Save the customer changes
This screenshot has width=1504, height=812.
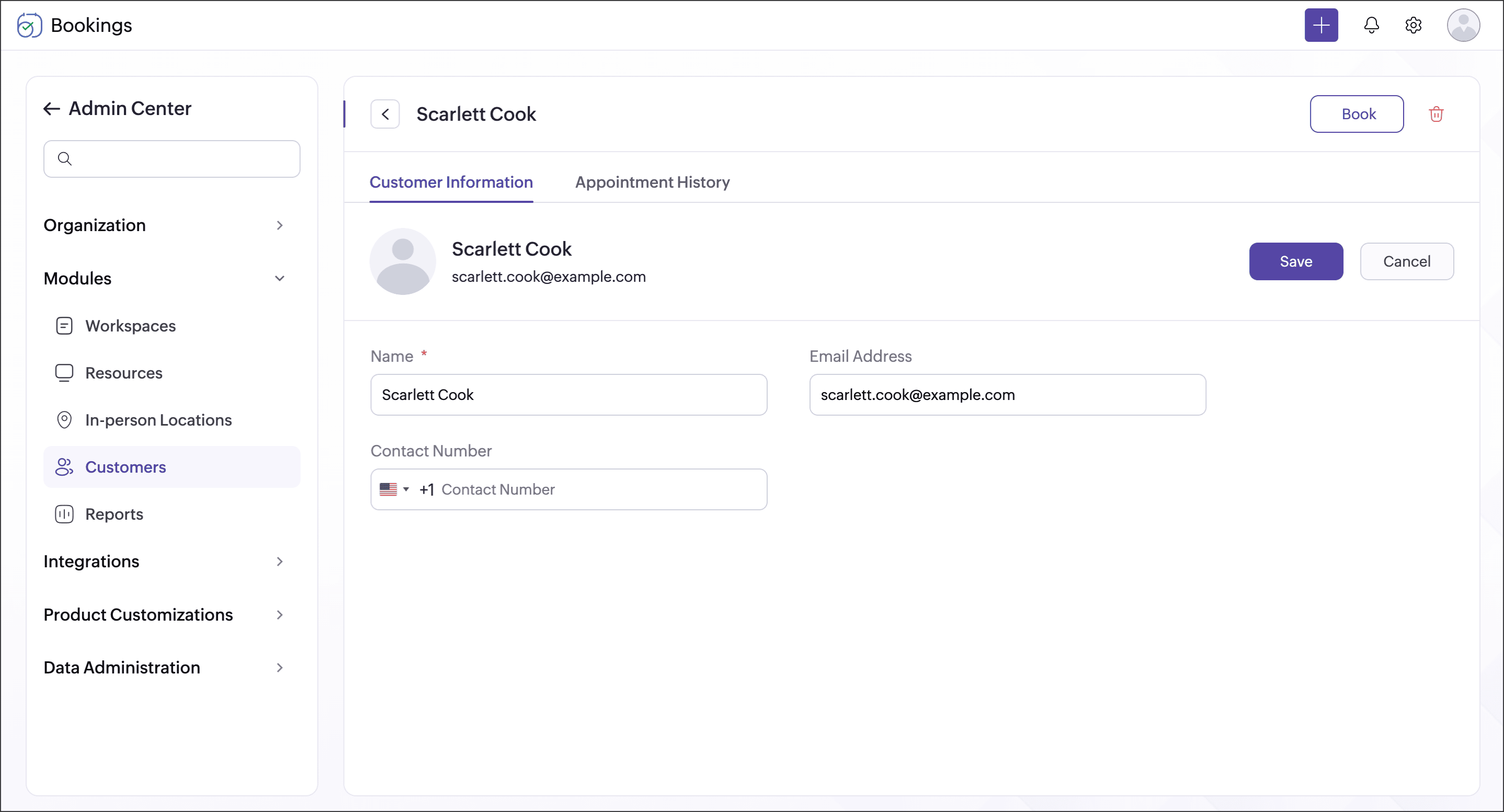point(1295,261)
